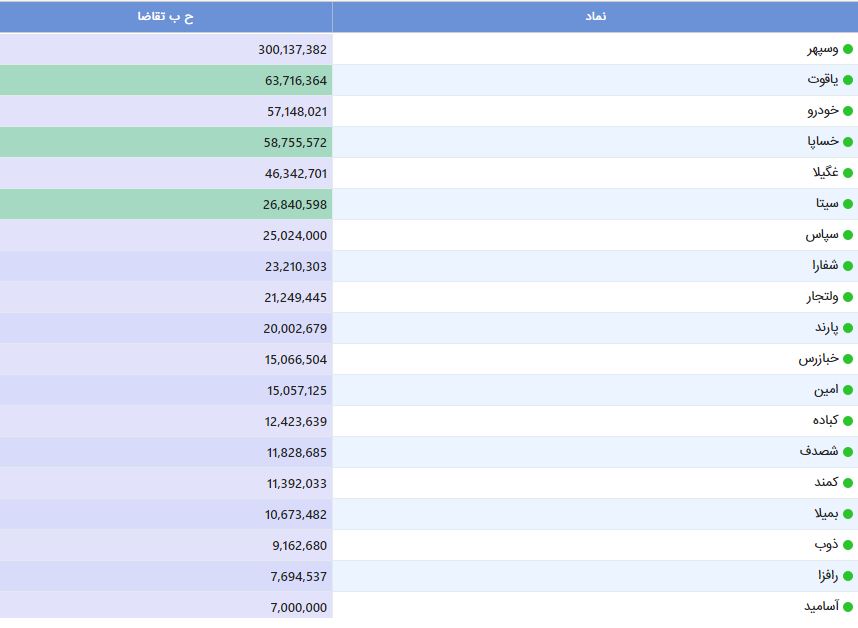
Task: Open the شفارا symbol link
Action: point(825,266)
